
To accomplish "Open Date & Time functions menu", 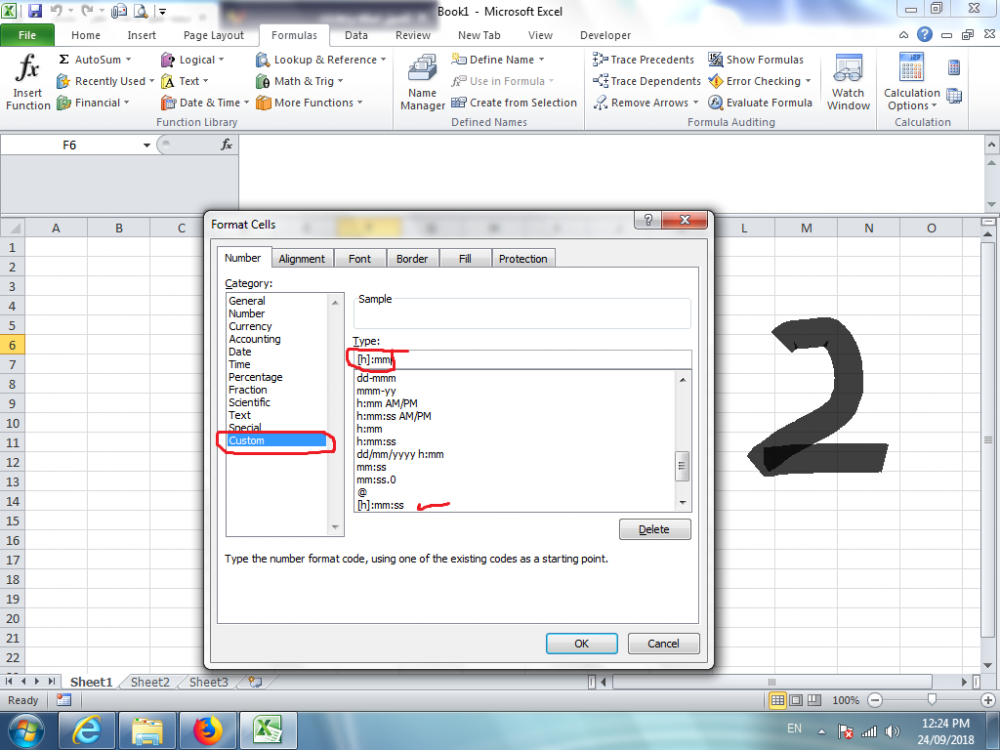I will (205, 103).
